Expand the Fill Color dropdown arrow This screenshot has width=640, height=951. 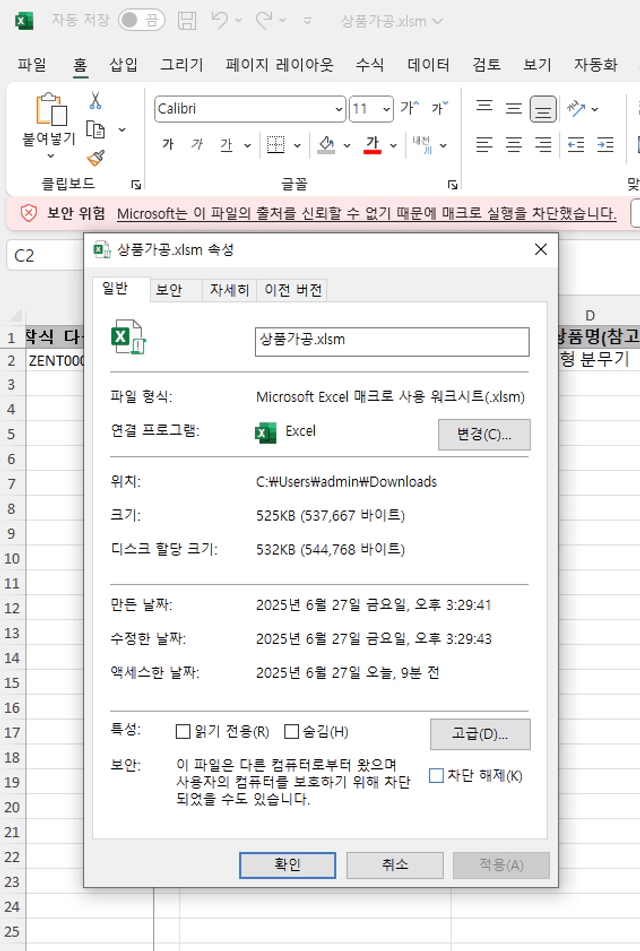pos(347,145)
